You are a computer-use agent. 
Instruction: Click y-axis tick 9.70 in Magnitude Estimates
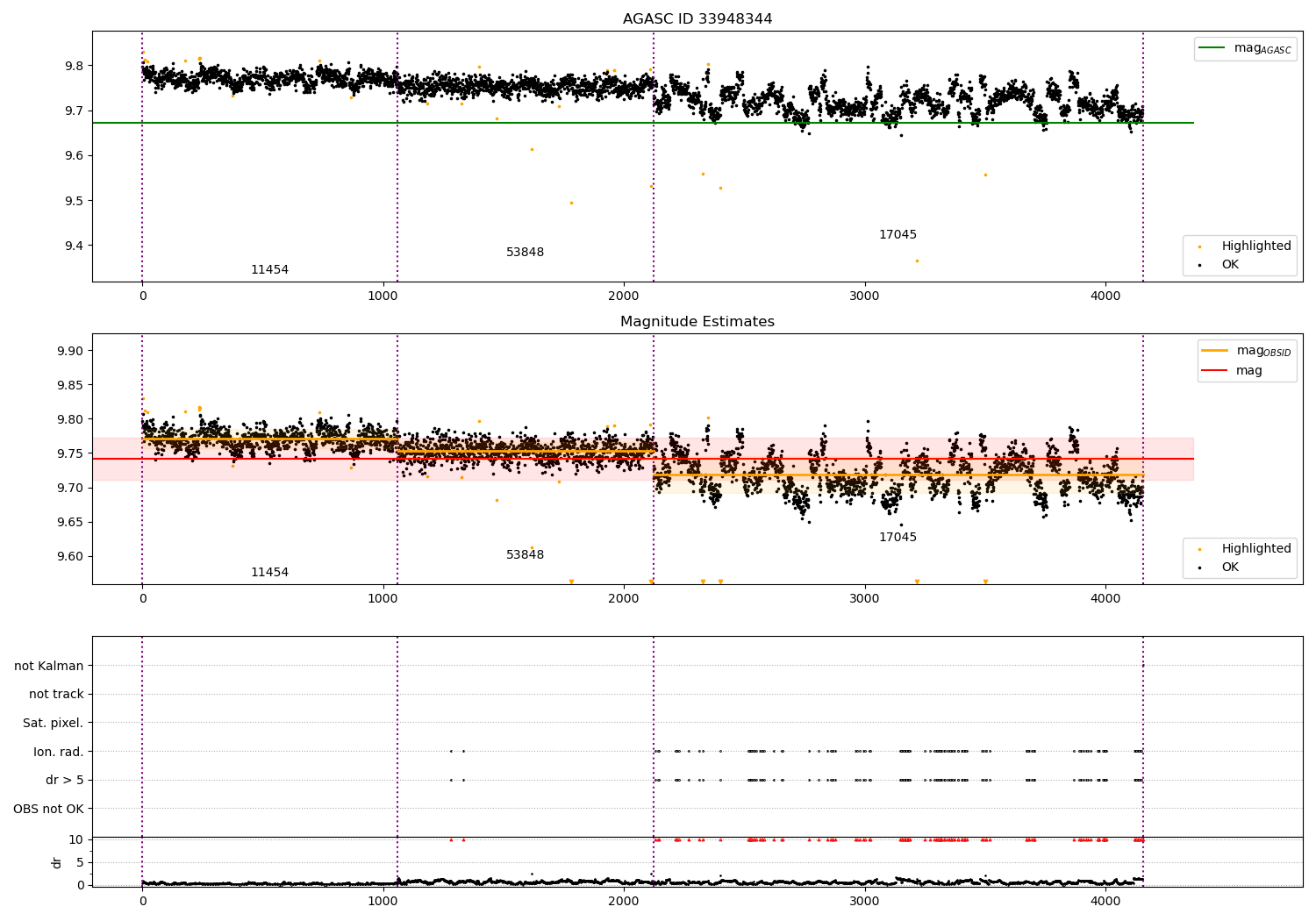coord(70,488)
